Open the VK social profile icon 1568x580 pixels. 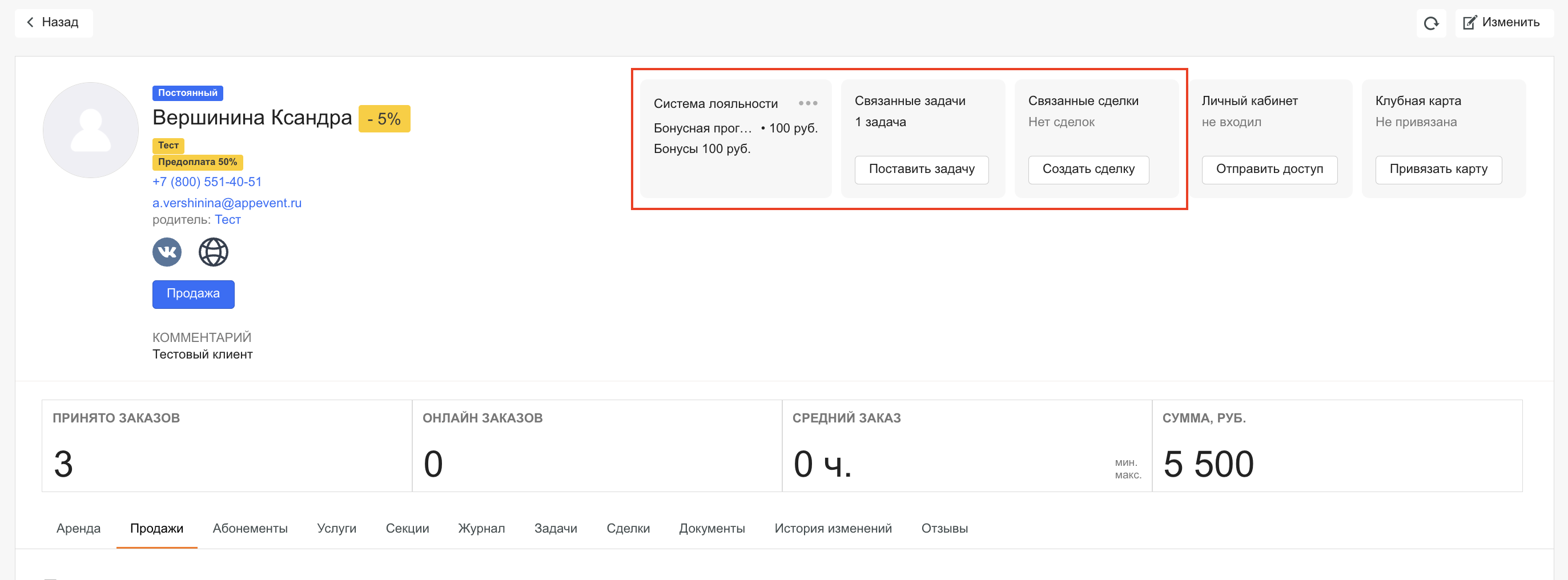tap(167, 252)
